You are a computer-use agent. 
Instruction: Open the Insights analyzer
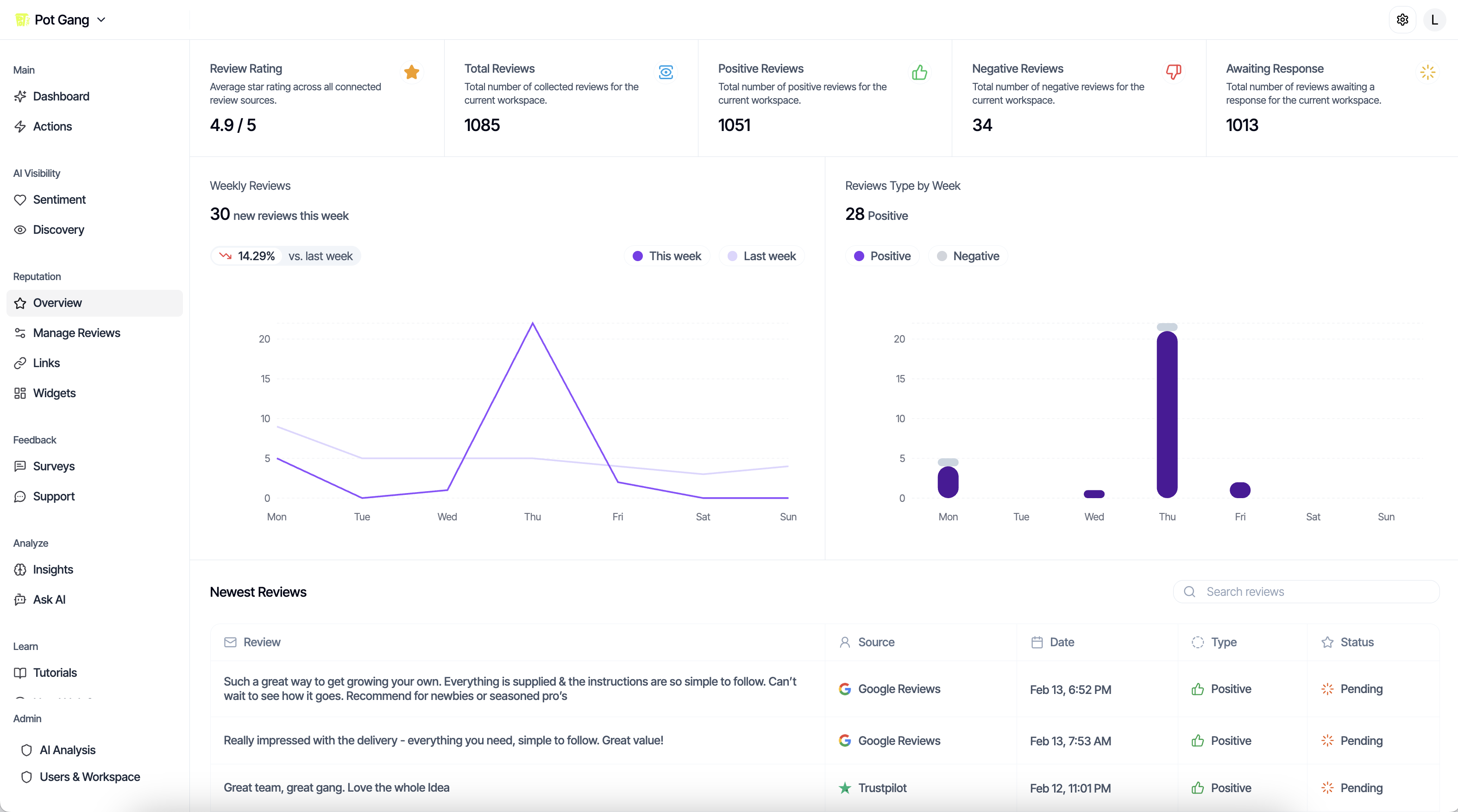click(53, 569)
